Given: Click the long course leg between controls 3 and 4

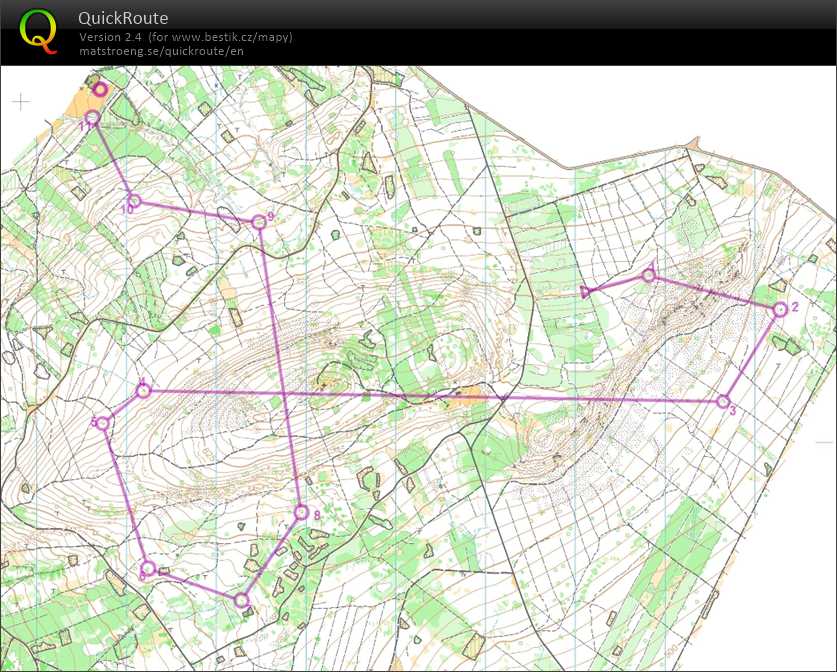Looking at the screenshot, I should 430,396.
